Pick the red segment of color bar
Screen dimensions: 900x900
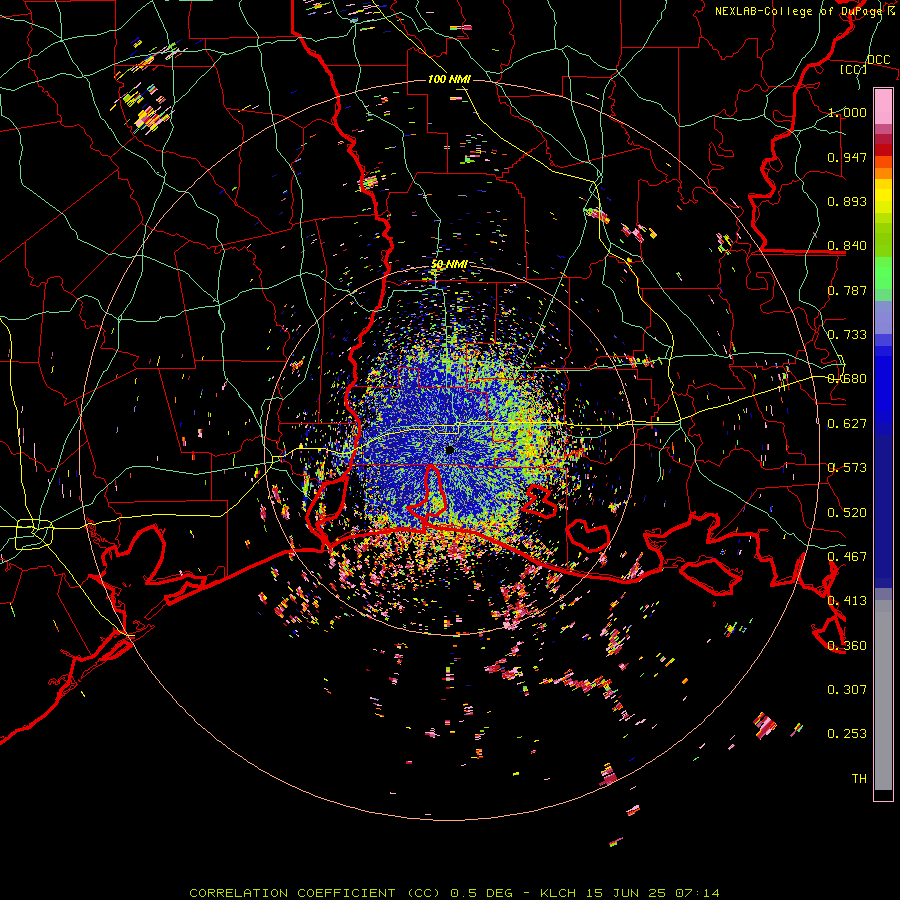tap(883, 149)
